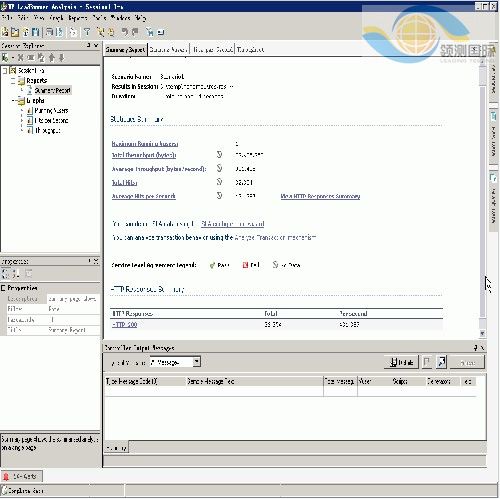Open the Total Throughput (bytes) link
The width and height of the screenshot is (500, 499).
(144, 155)
